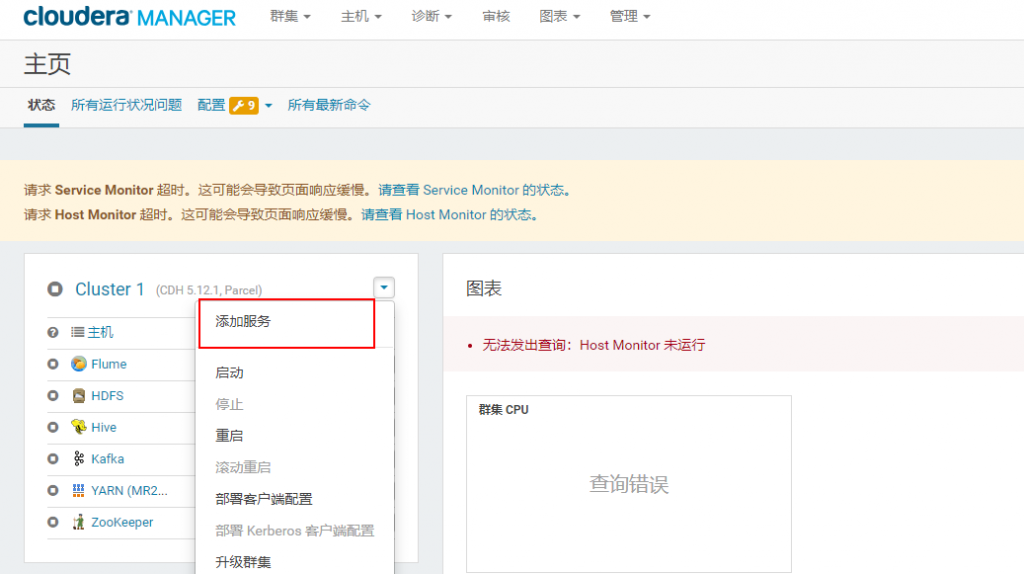Open the 所有最新命令 tab
The width and height of the screenshot is (1024, 574).
point(328,105)
